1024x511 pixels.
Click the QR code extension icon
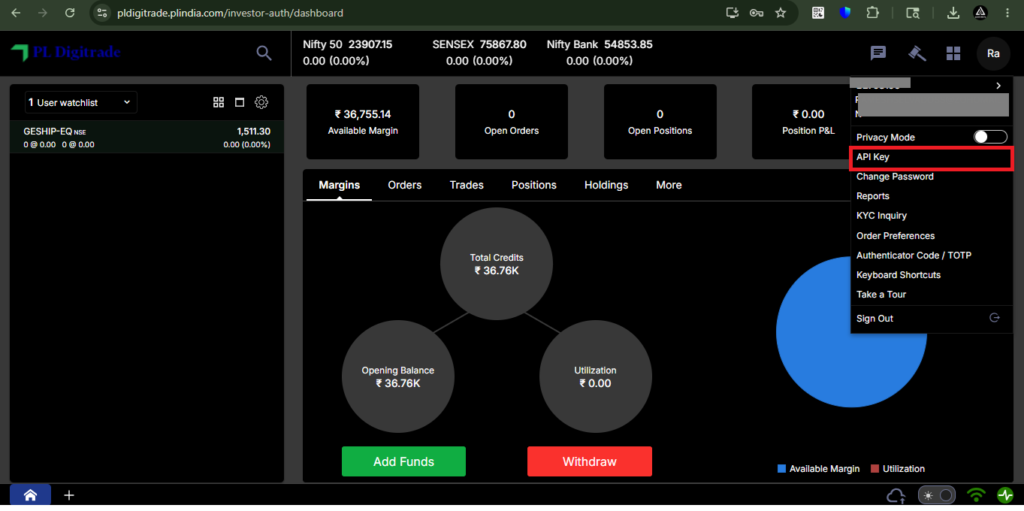[818, 12]
